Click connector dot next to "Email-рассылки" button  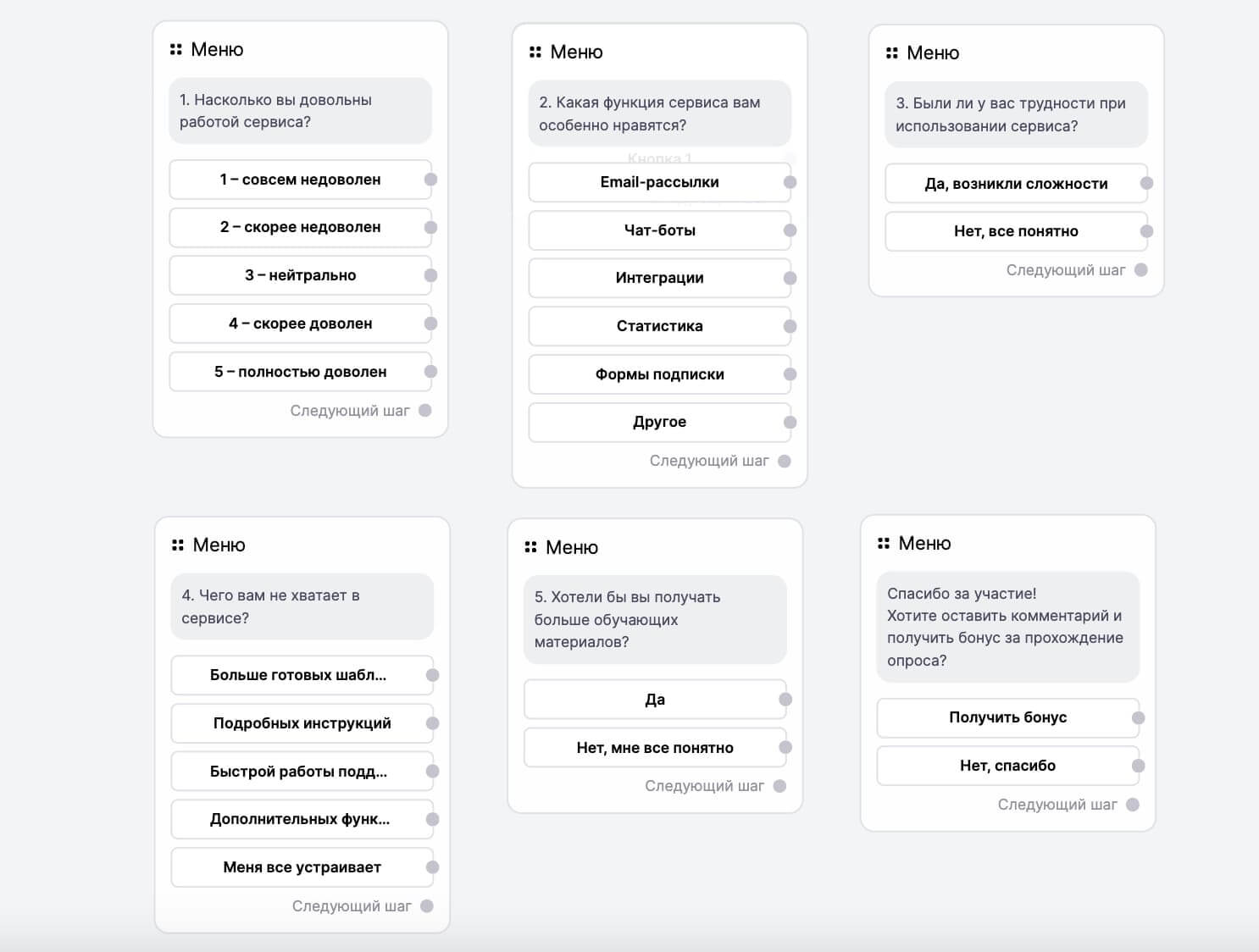coord(790,182)
